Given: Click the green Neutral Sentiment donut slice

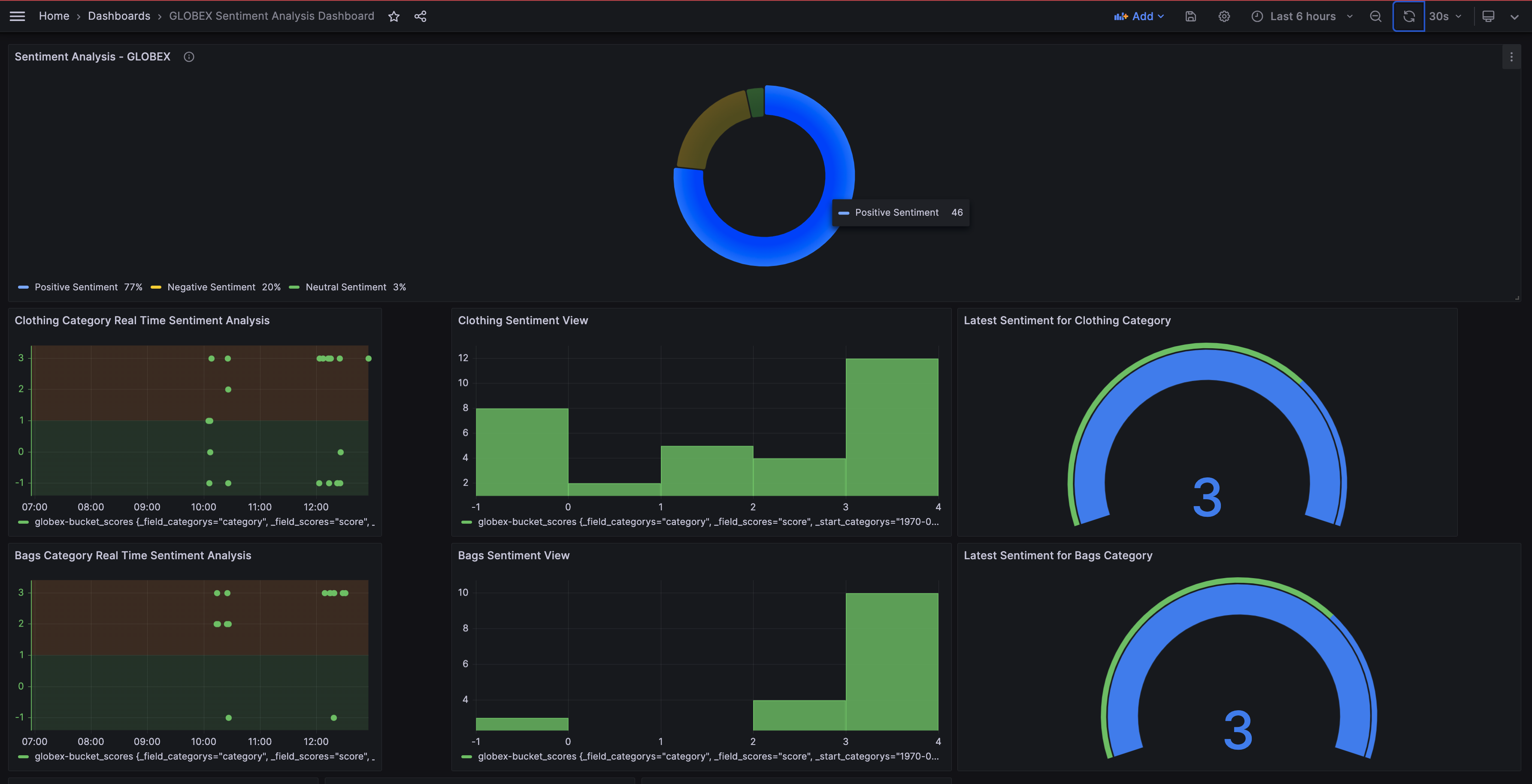Looking at the screenshot, I should [755, 102].
